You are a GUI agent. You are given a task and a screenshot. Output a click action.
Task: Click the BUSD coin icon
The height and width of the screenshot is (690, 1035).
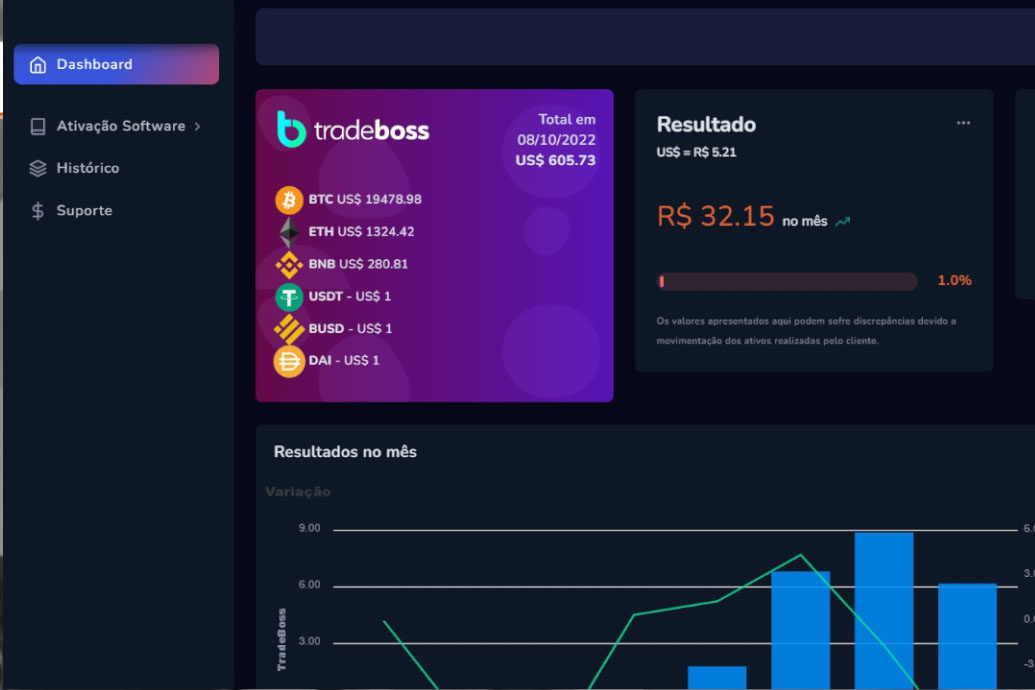click(289, 329)
